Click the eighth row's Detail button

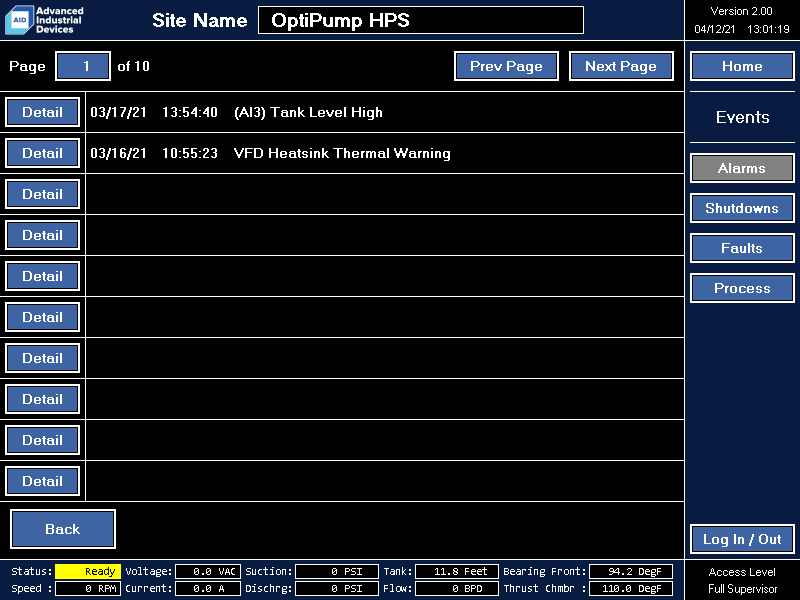(42, 399)
